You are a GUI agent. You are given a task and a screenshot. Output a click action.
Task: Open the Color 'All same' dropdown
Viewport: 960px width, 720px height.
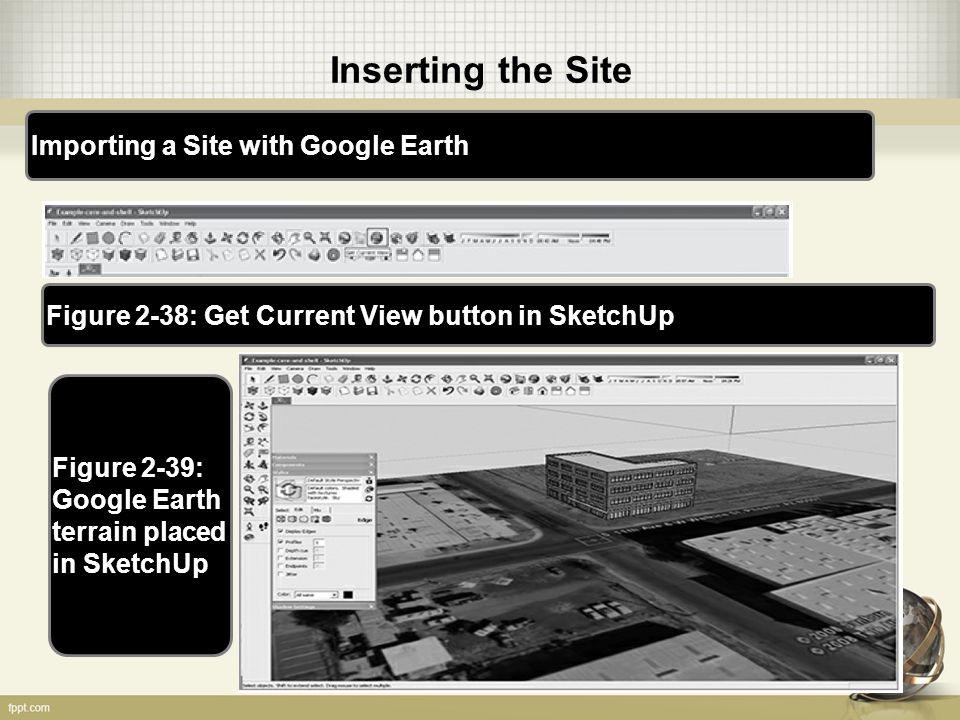point(316,594)
